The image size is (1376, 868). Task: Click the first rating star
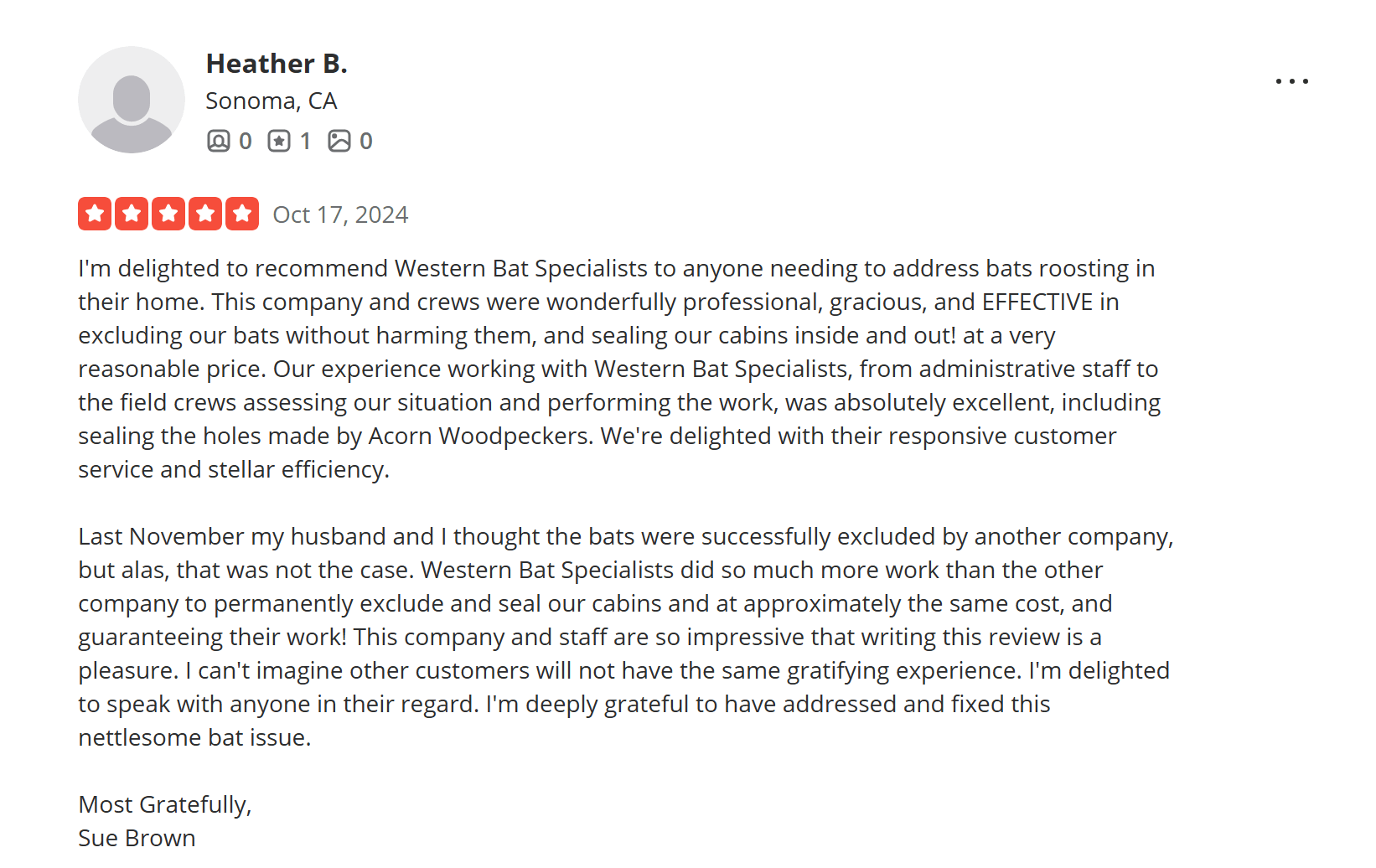pos(95,214)
